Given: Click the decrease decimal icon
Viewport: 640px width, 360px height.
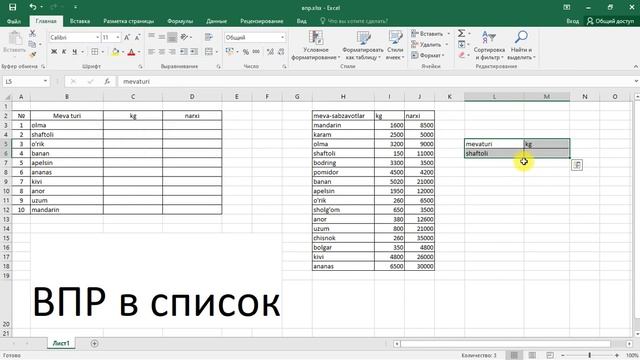Looking at the screenshot, I should pyautogui.click(x=281, y=52).
